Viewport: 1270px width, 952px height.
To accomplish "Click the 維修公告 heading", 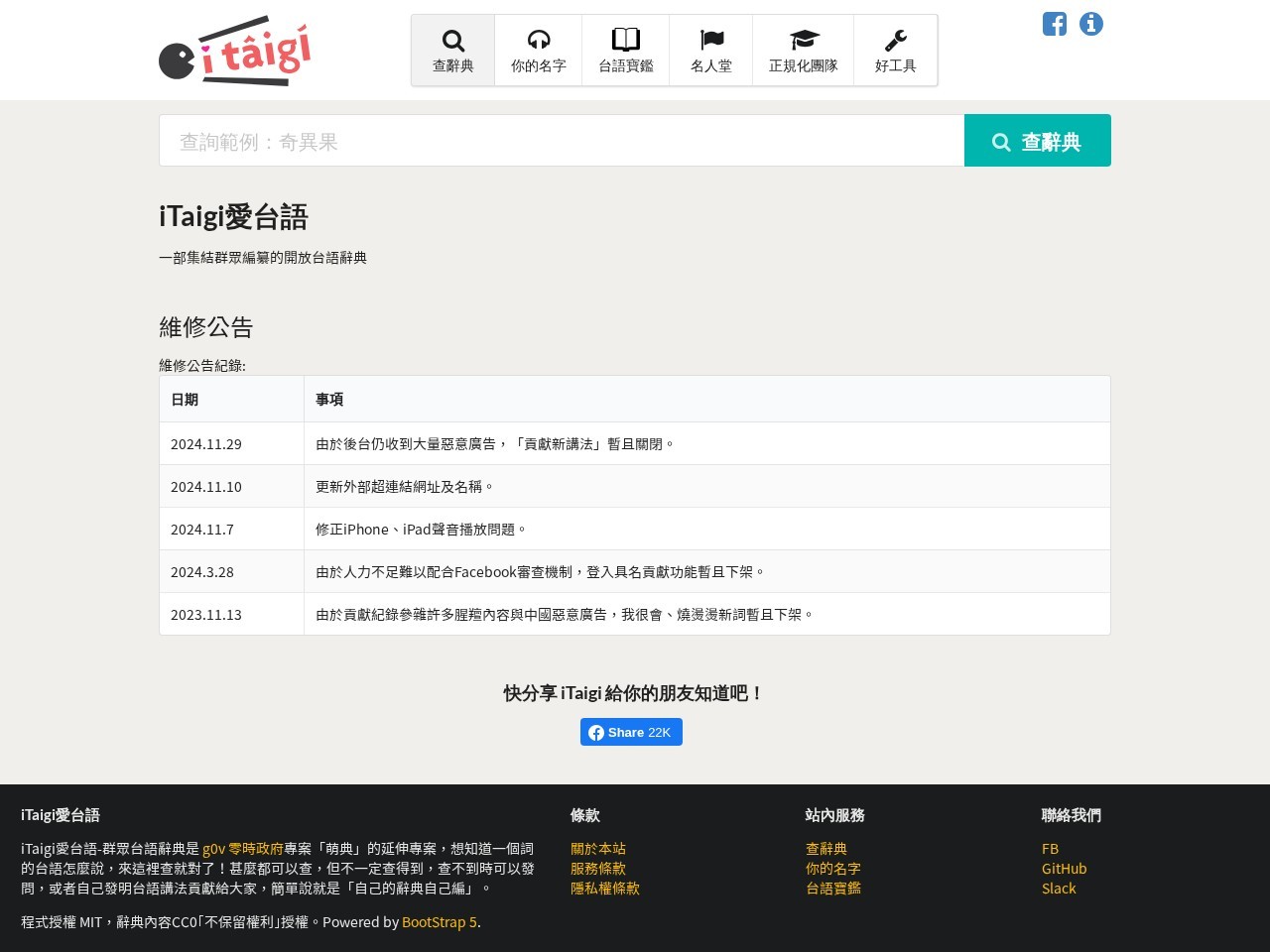I will (206, 327).
